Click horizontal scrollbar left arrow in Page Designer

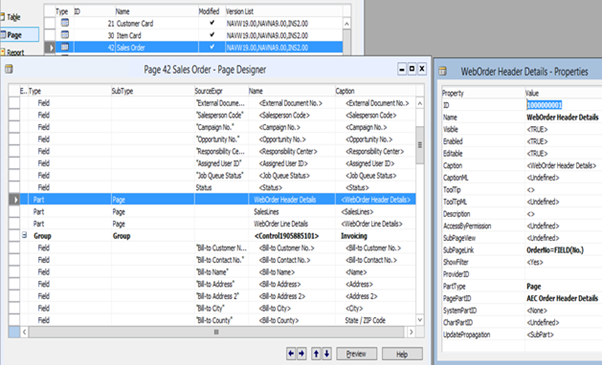coord(24,332)
